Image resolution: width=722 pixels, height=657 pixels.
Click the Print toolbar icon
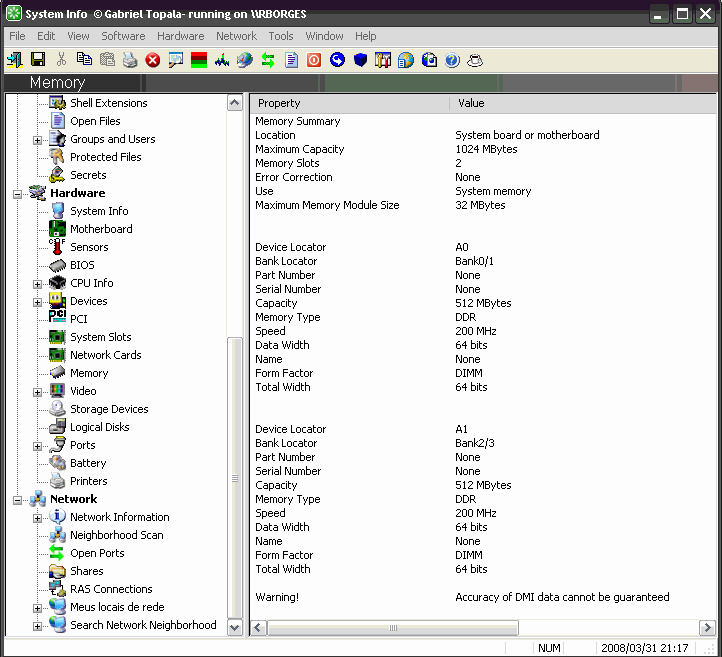pos(130,60)
